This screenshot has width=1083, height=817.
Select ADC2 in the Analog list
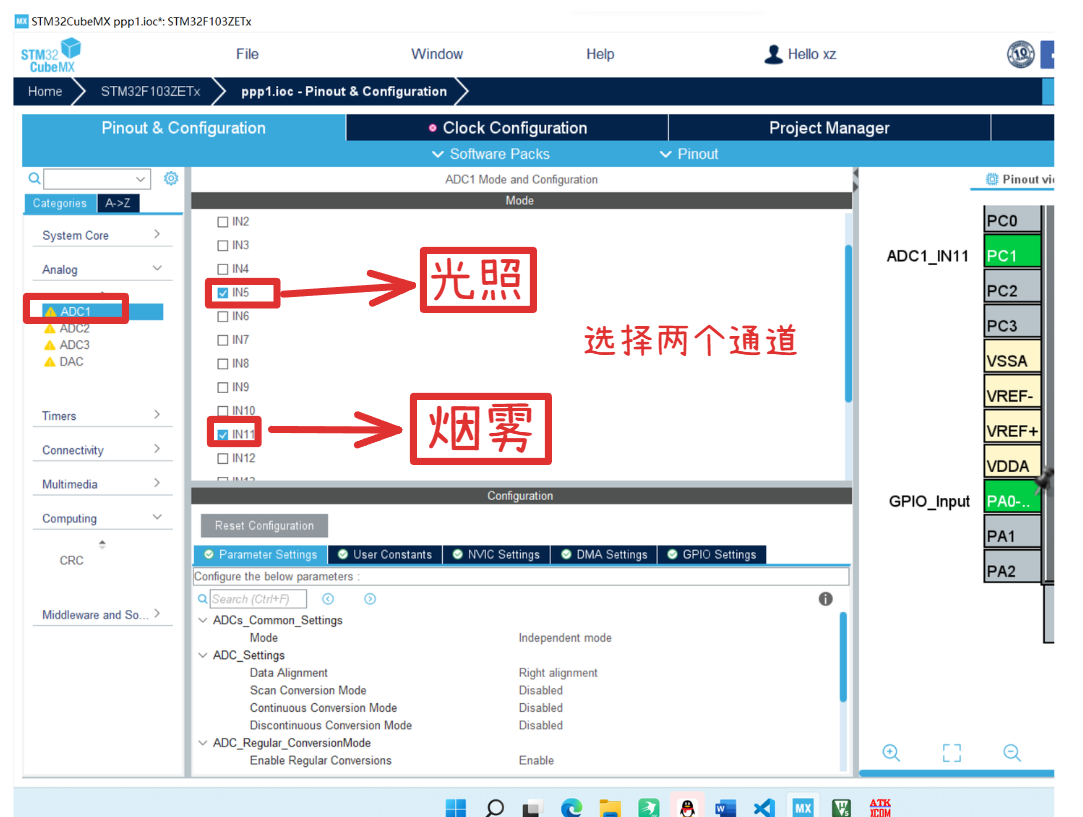[75, 329]
